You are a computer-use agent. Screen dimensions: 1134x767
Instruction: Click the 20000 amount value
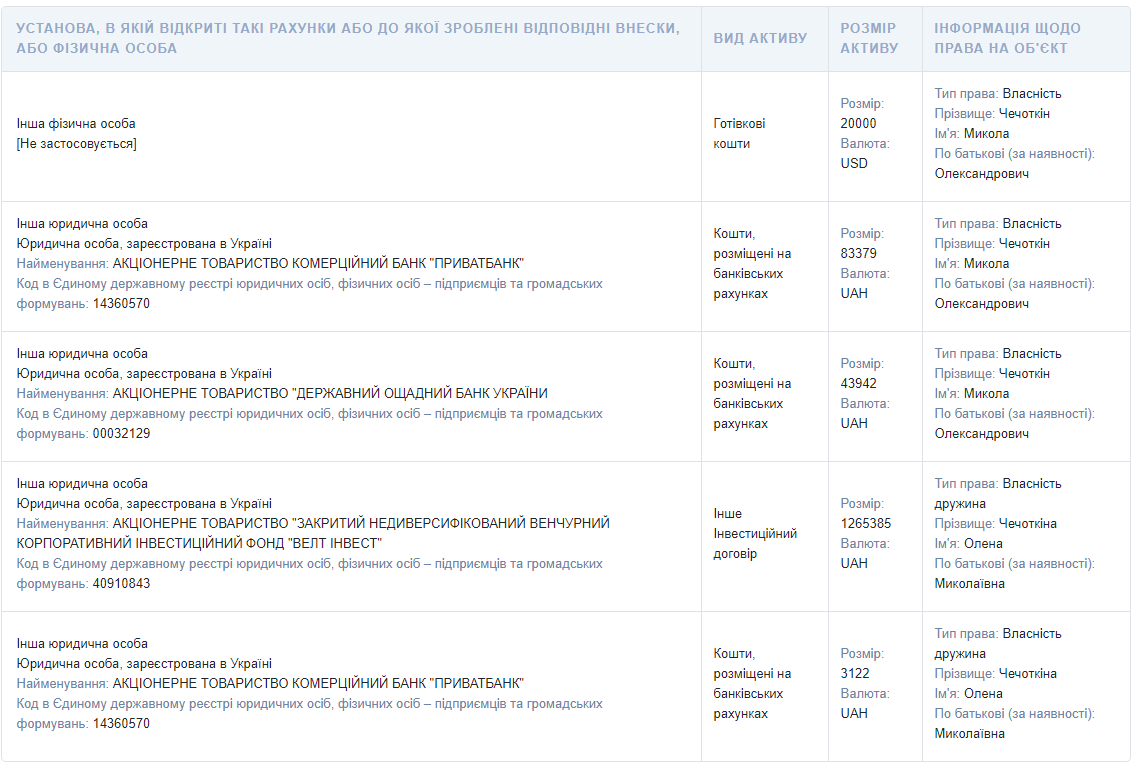[858, 124]
